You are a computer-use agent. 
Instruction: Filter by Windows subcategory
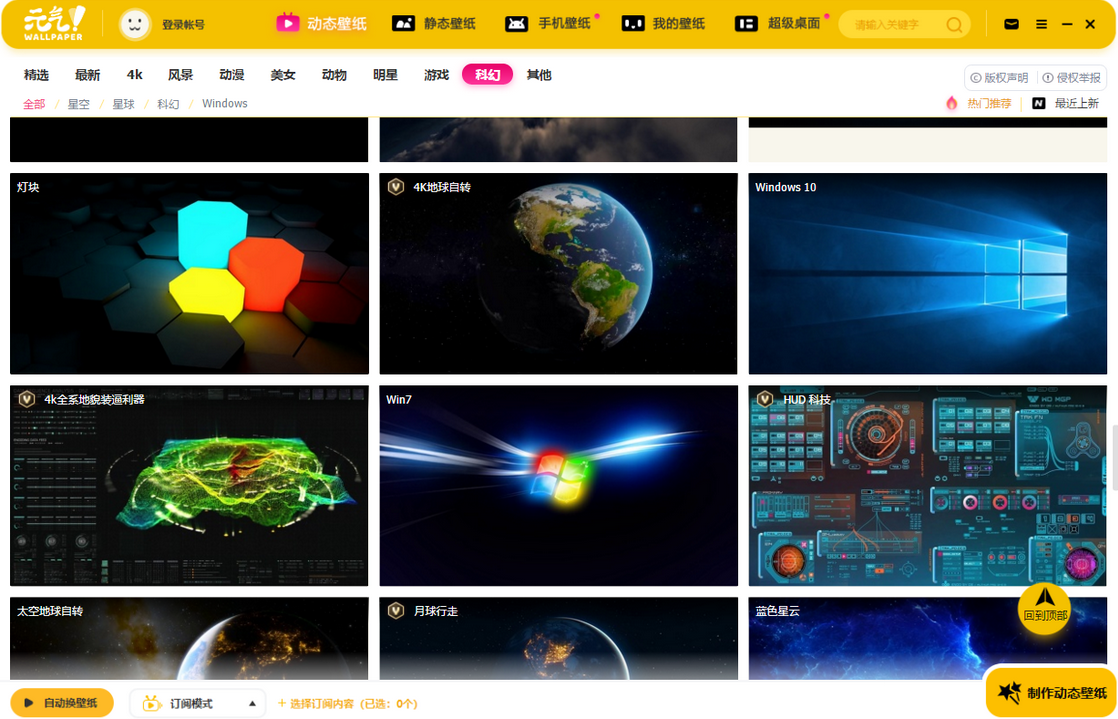point(225,103)
